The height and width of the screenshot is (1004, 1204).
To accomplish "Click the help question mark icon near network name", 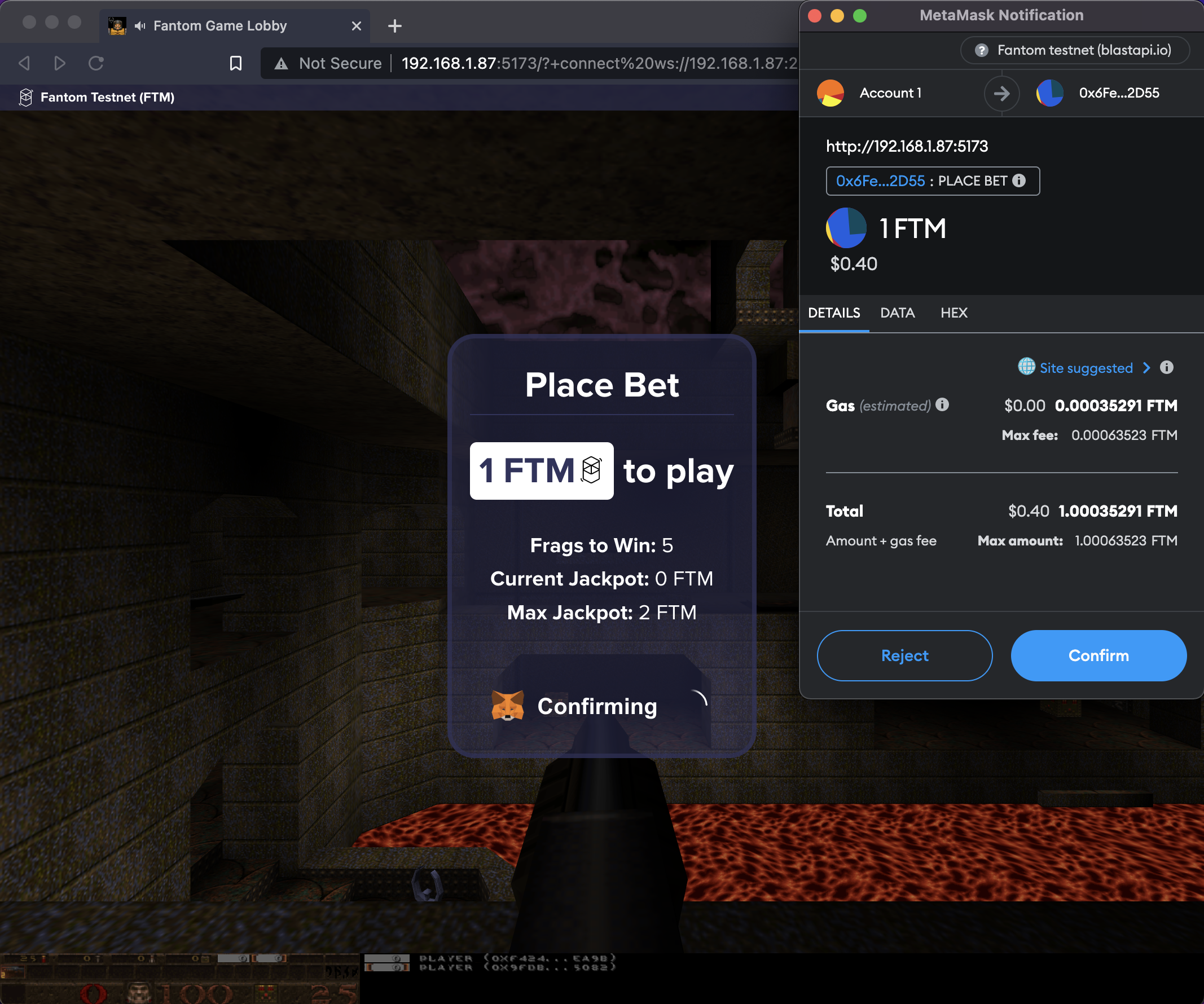I will click(983, 50).
